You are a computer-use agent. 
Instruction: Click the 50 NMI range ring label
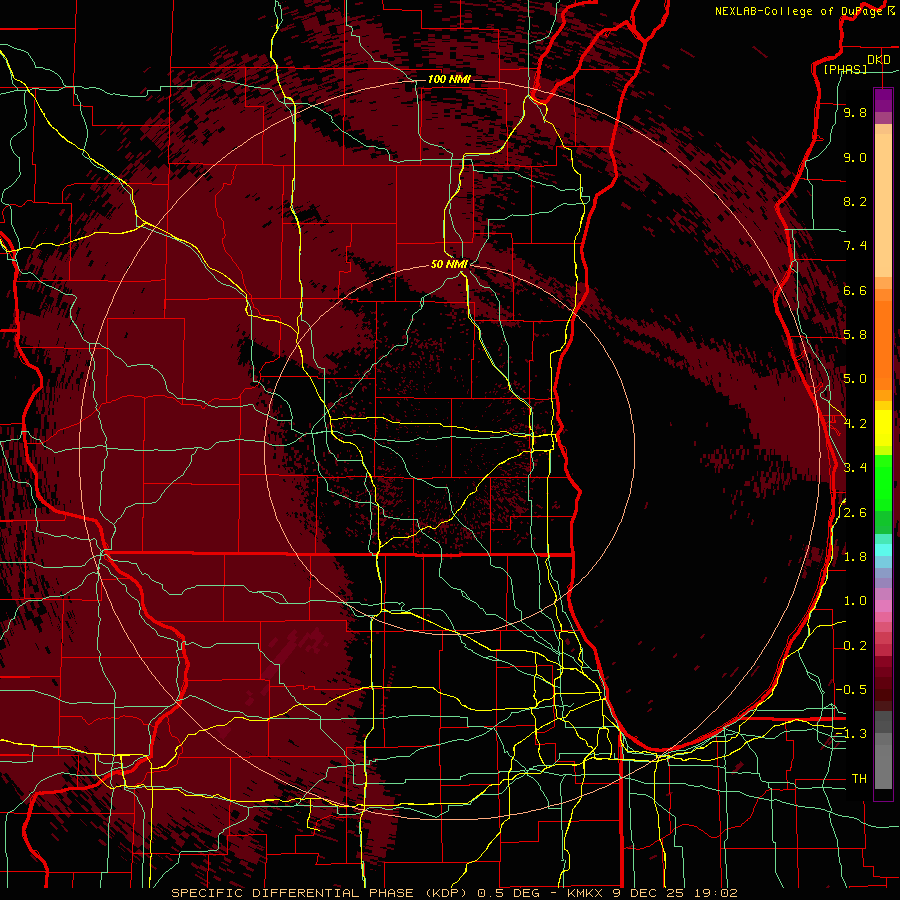[449, 264]
